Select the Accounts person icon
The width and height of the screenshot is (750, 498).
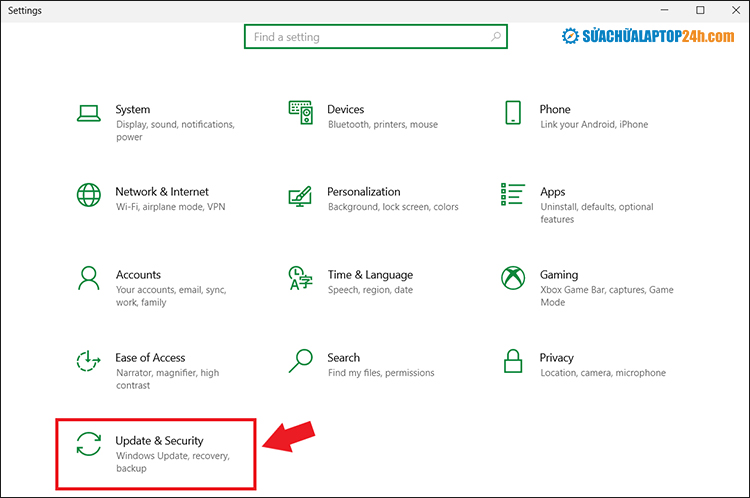point(88,278)
